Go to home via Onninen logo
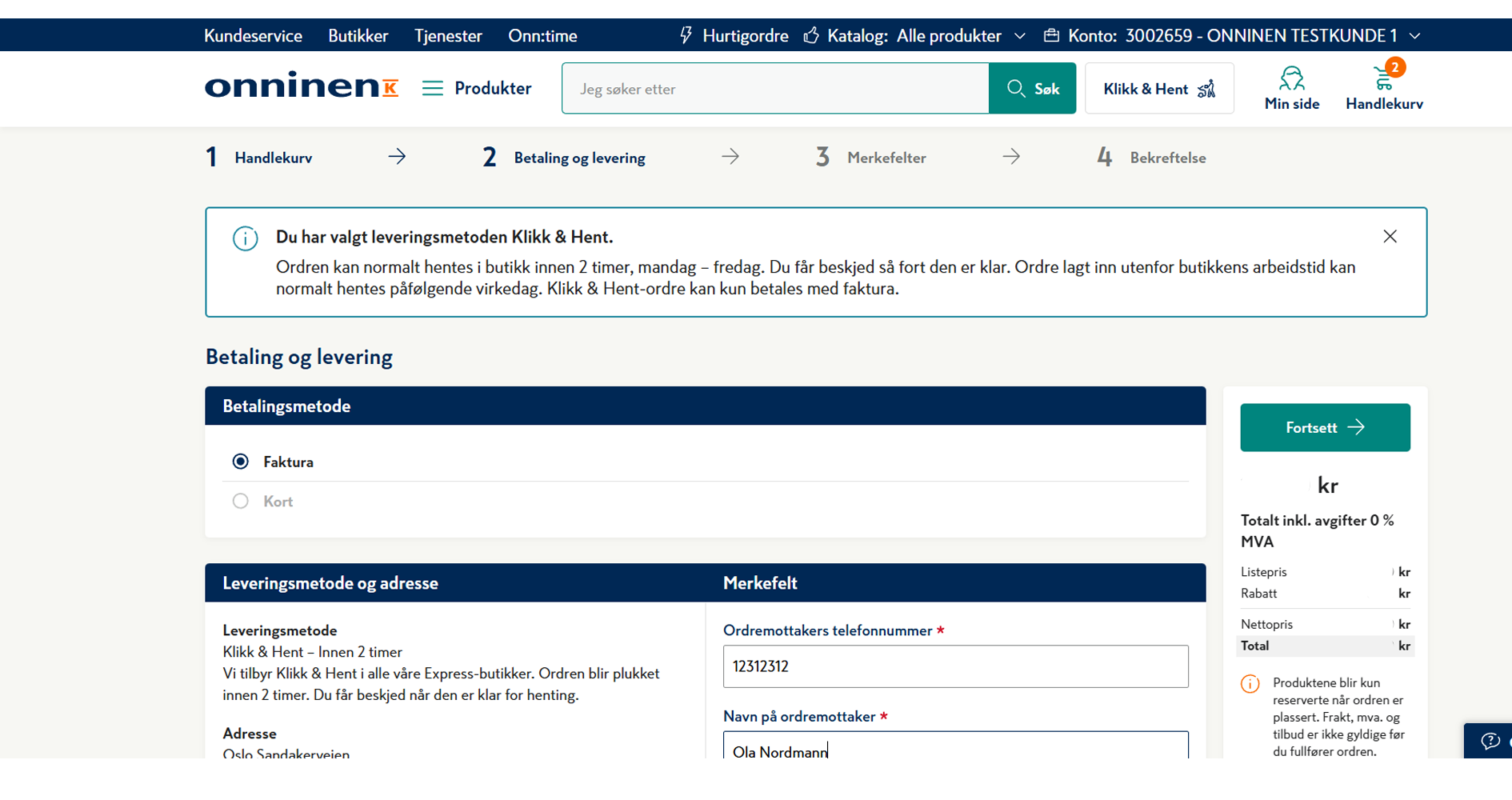1512x800 pixels. [x=302, y=85]
